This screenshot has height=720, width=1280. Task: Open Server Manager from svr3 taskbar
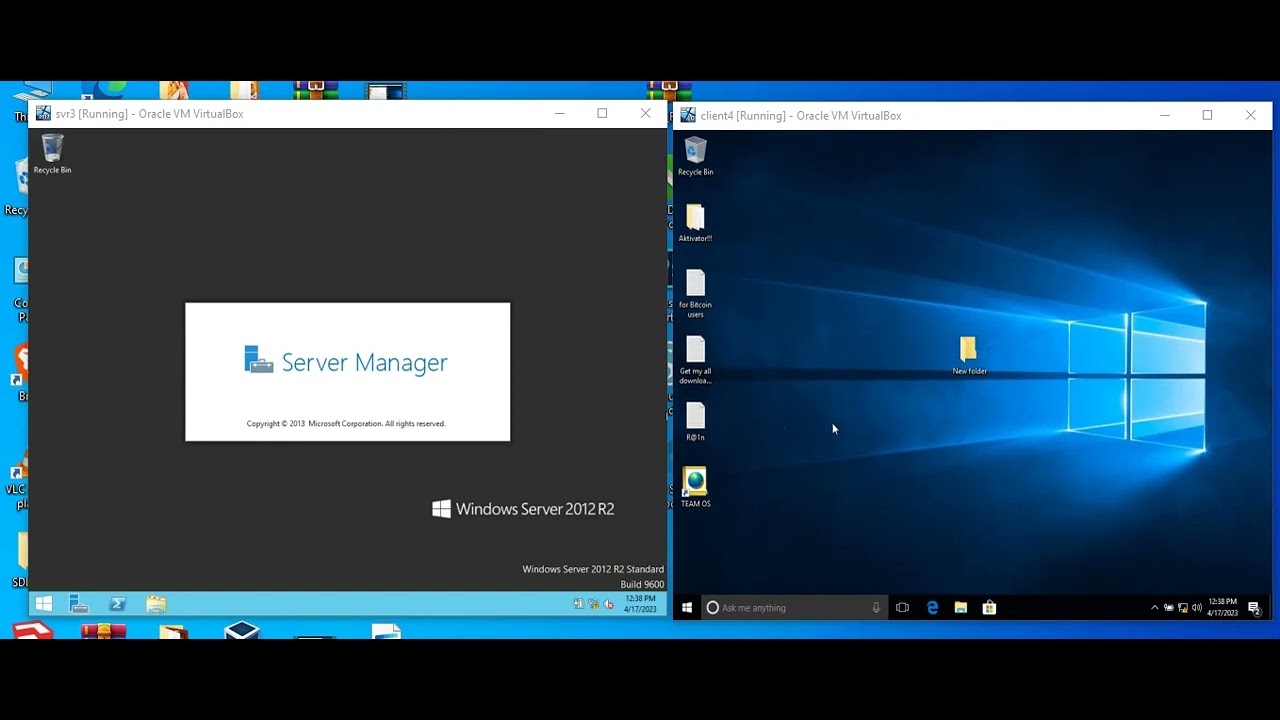tap(79, 604)
